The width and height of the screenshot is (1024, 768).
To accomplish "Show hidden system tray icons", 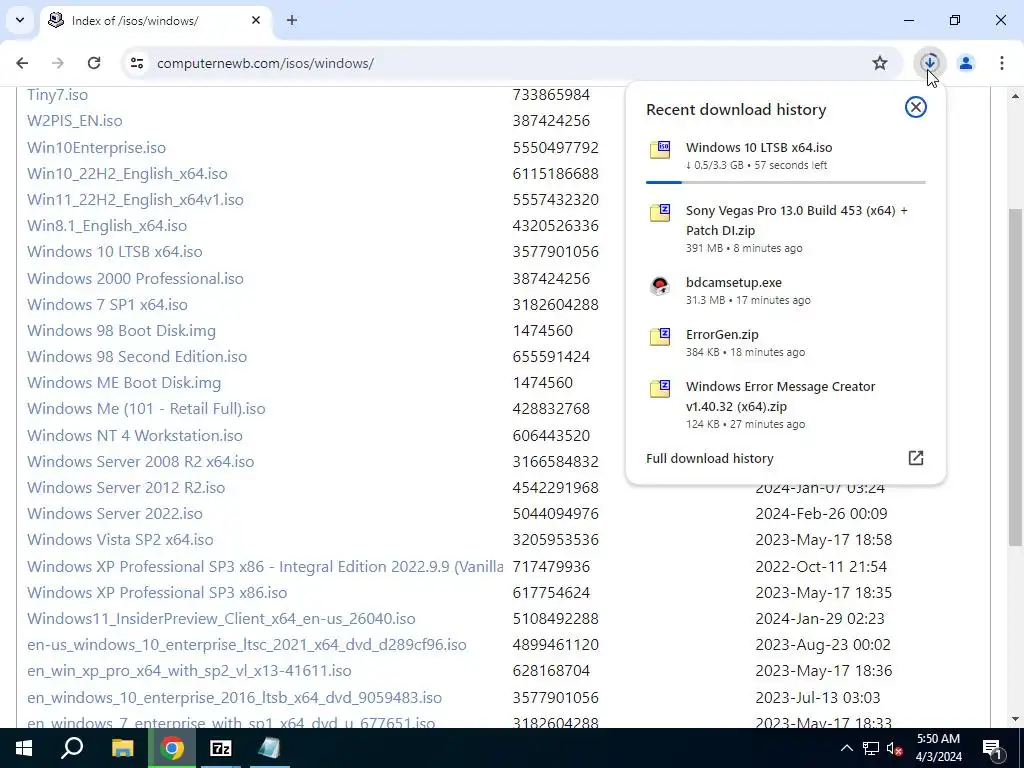I will 846,748.
